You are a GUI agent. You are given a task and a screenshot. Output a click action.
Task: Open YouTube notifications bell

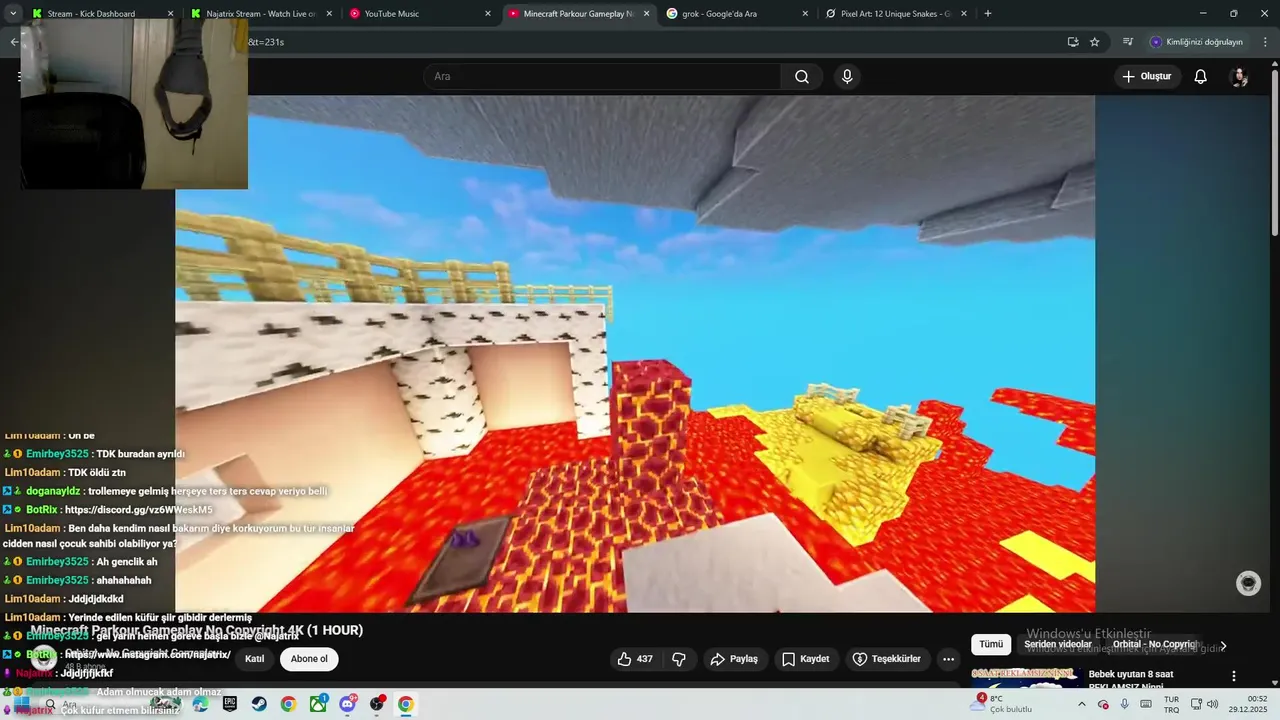[x=1201, y=77]
